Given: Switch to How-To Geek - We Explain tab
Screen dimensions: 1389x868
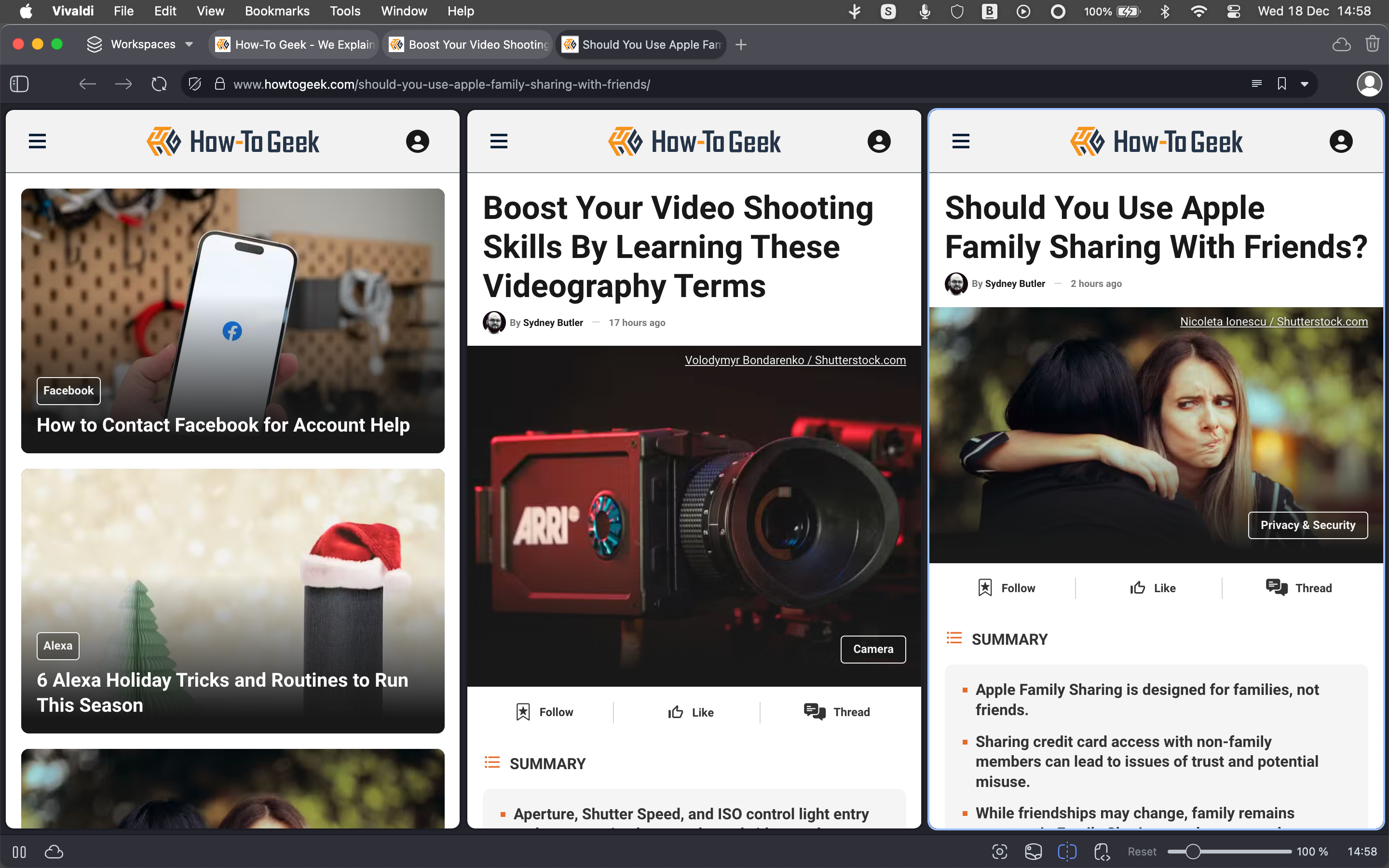Looking at the screenshot, I should coord(295,44).
